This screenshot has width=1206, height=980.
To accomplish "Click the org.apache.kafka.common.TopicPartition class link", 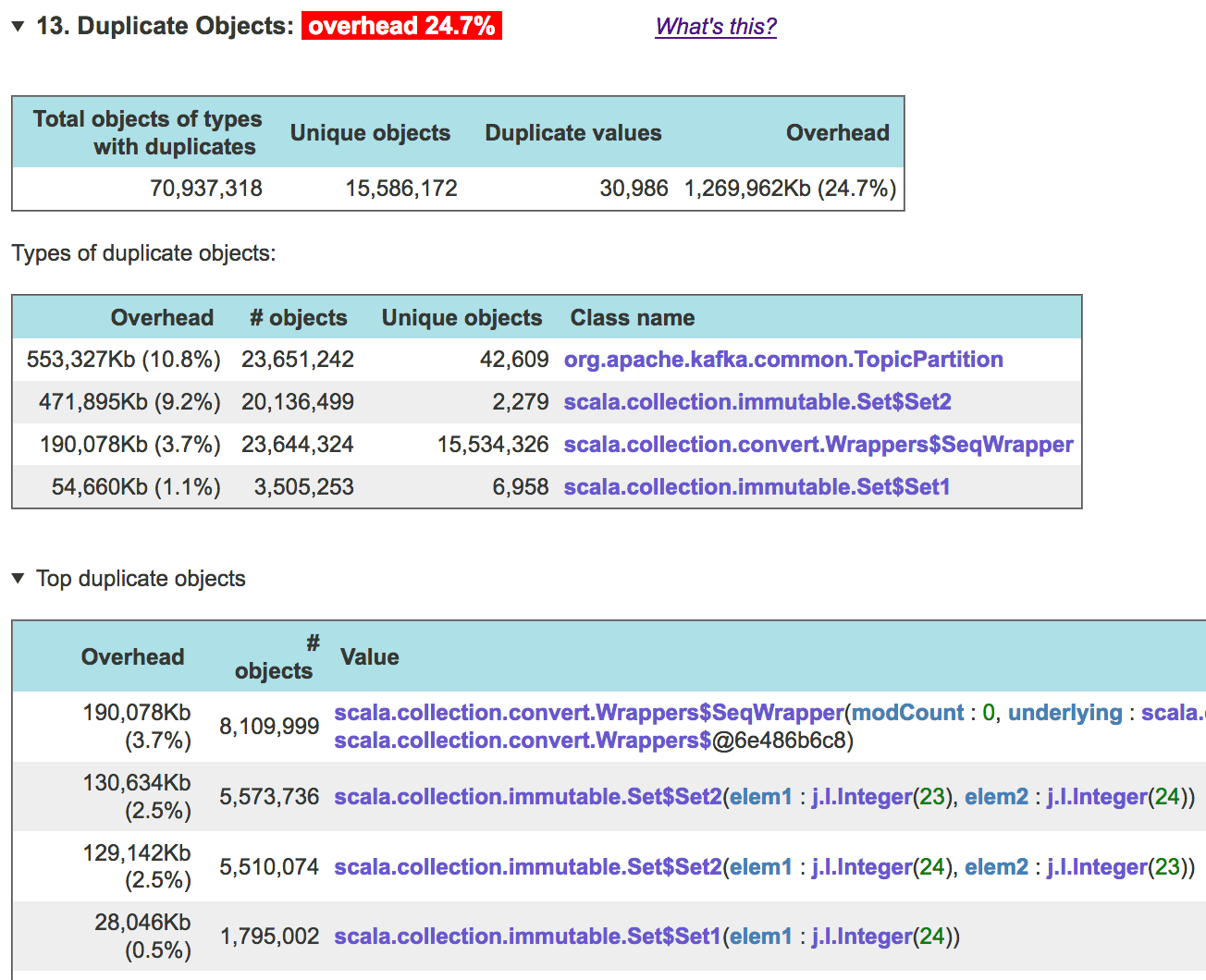I will tap(783, 360).
